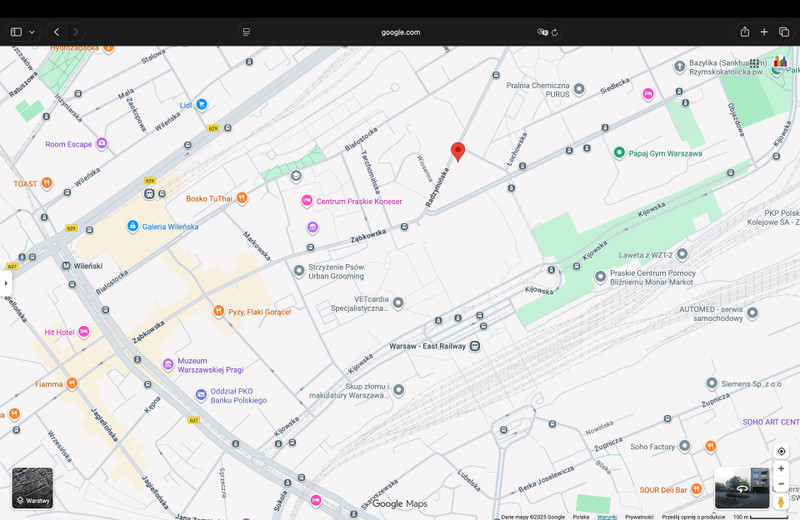Click the red location pin marker
800x520 pixels.
pyautogui.click(x=458, y=151)
